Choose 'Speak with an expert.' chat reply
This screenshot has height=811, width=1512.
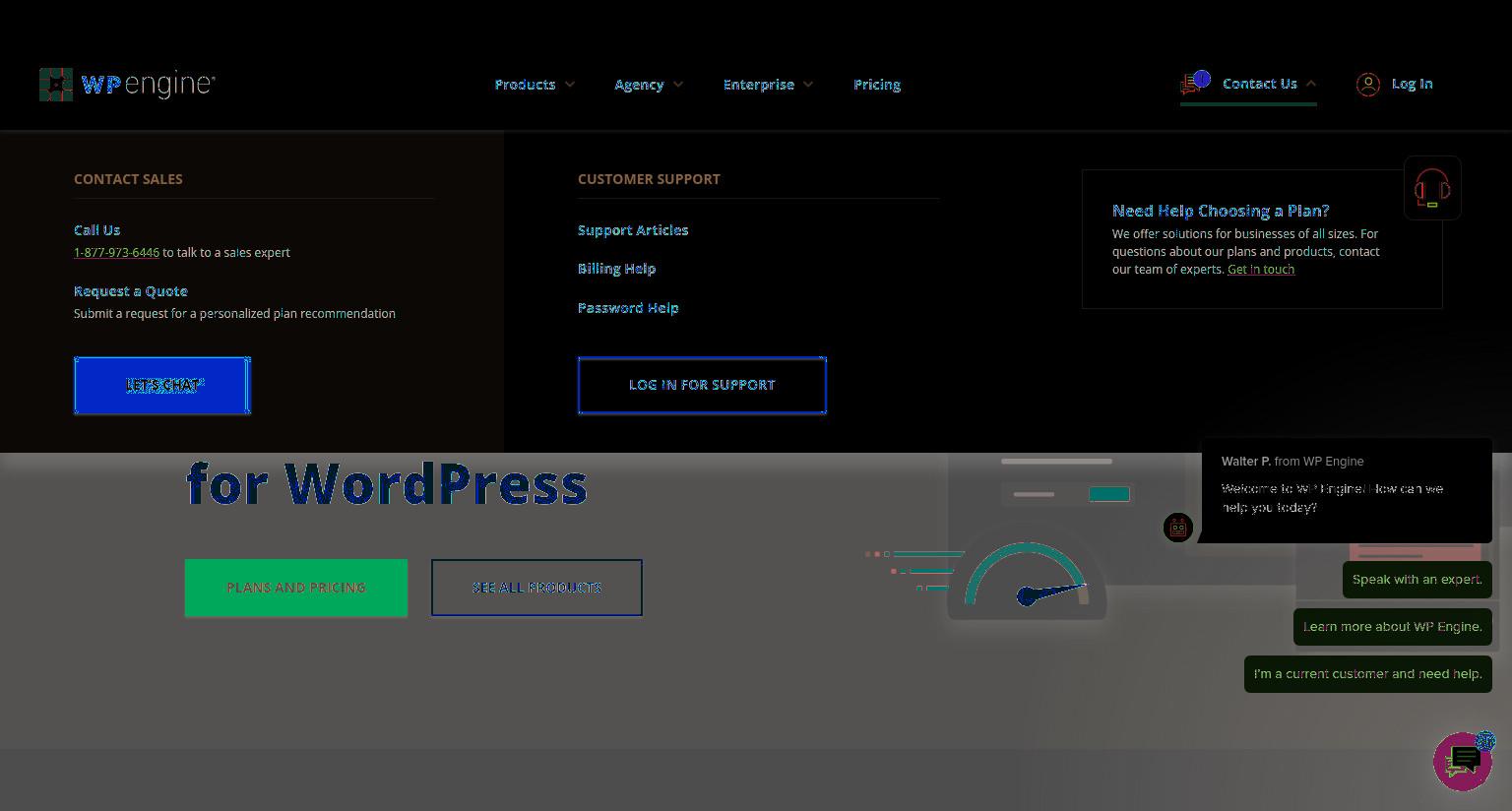(x=1417, y=580)
